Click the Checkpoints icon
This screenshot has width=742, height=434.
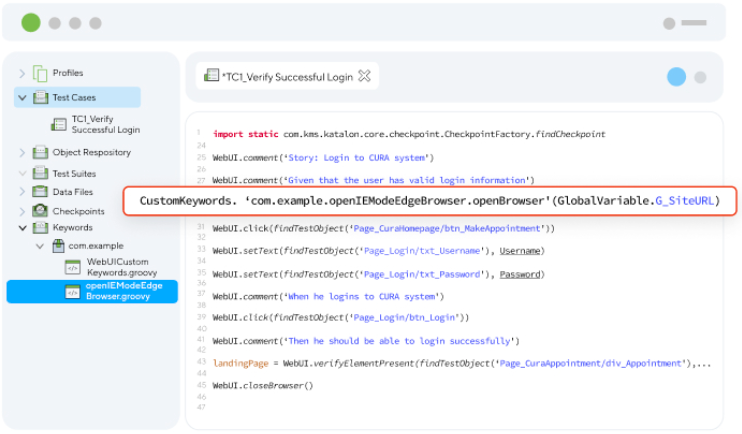coord(40,211)
